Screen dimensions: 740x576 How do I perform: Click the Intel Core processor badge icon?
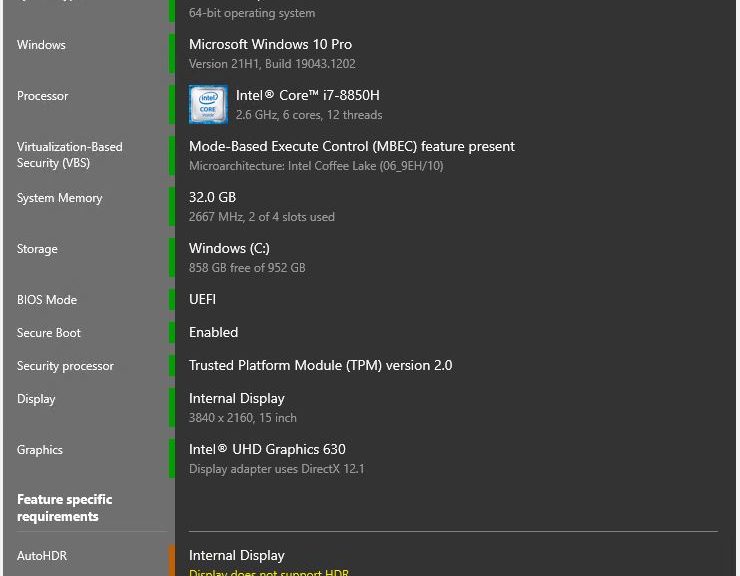[x=208, y=104]
